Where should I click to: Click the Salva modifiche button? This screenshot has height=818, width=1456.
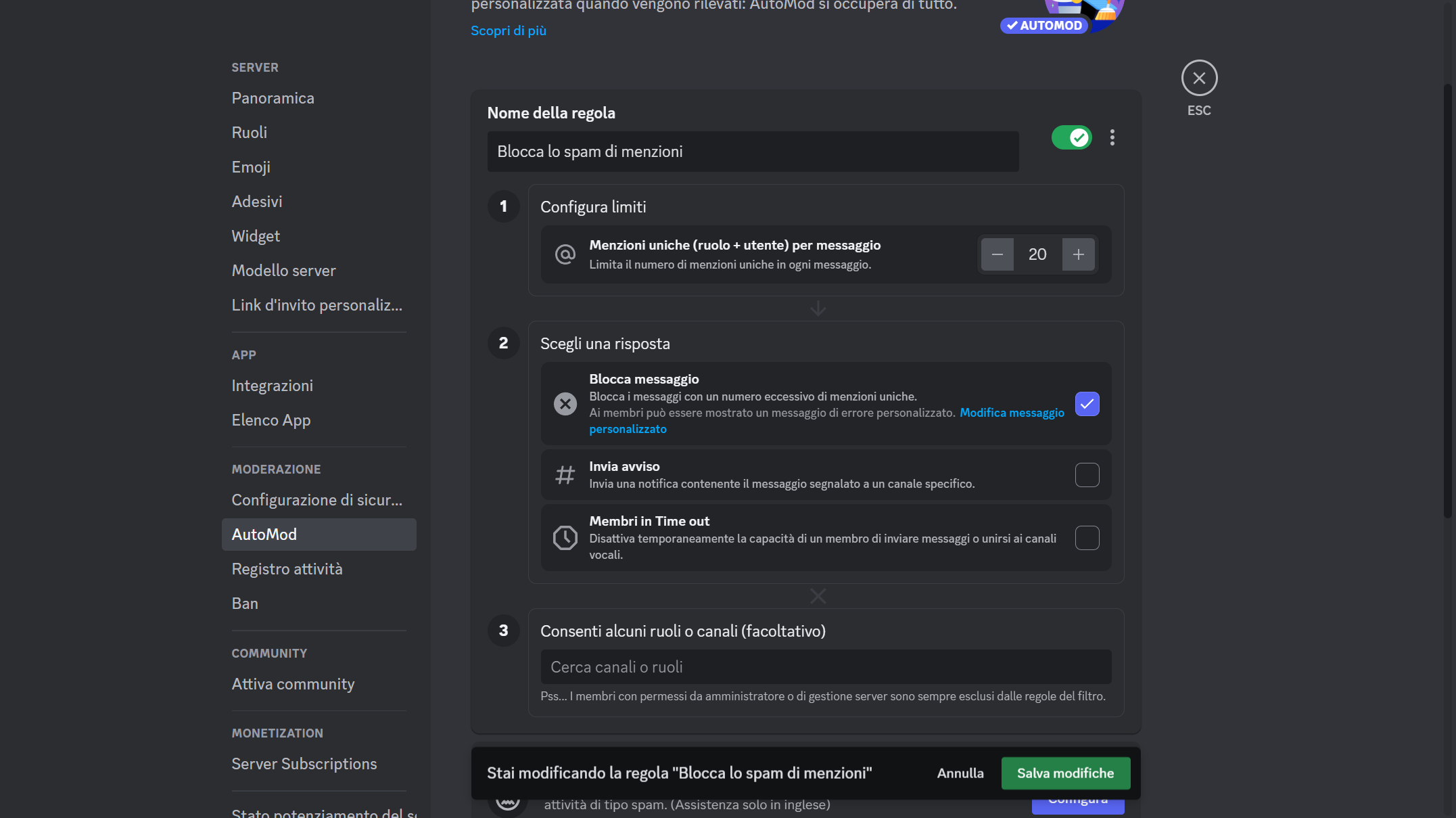[1065, 773]
